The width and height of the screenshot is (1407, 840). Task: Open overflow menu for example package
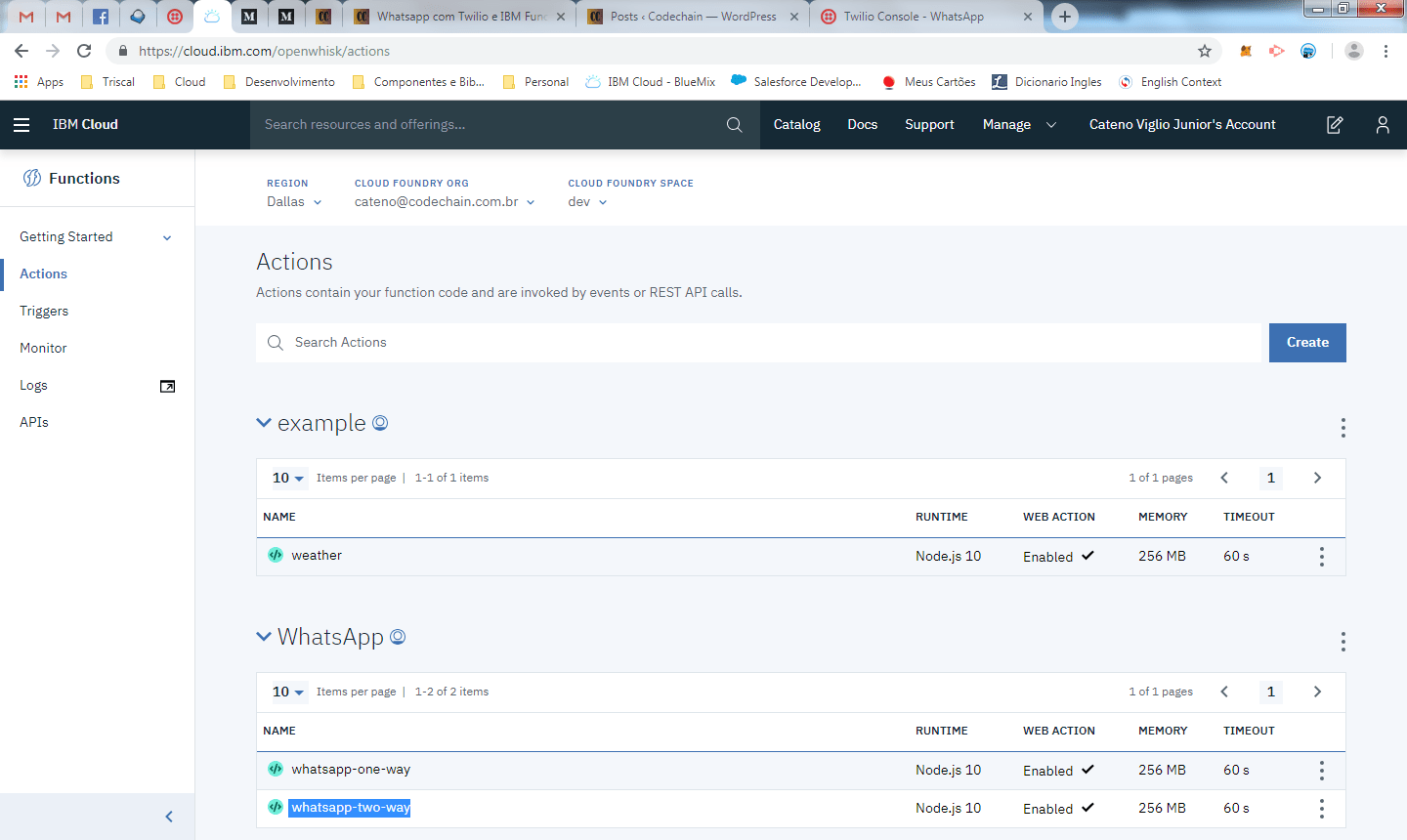pyautogui.click(x=1343, y=427)
